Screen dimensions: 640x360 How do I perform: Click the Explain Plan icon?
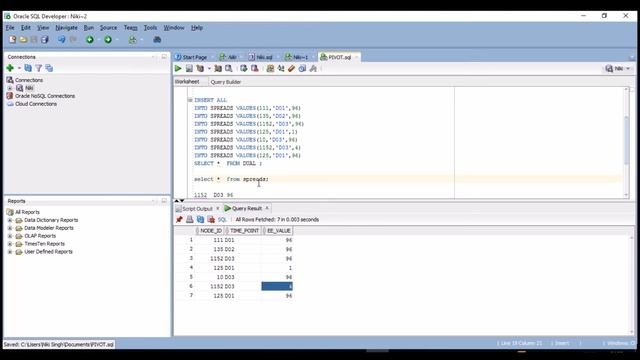(200, 69)
